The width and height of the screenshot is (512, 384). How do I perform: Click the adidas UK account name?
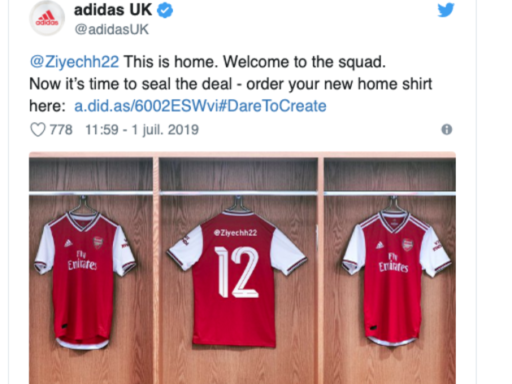(113, 10)
